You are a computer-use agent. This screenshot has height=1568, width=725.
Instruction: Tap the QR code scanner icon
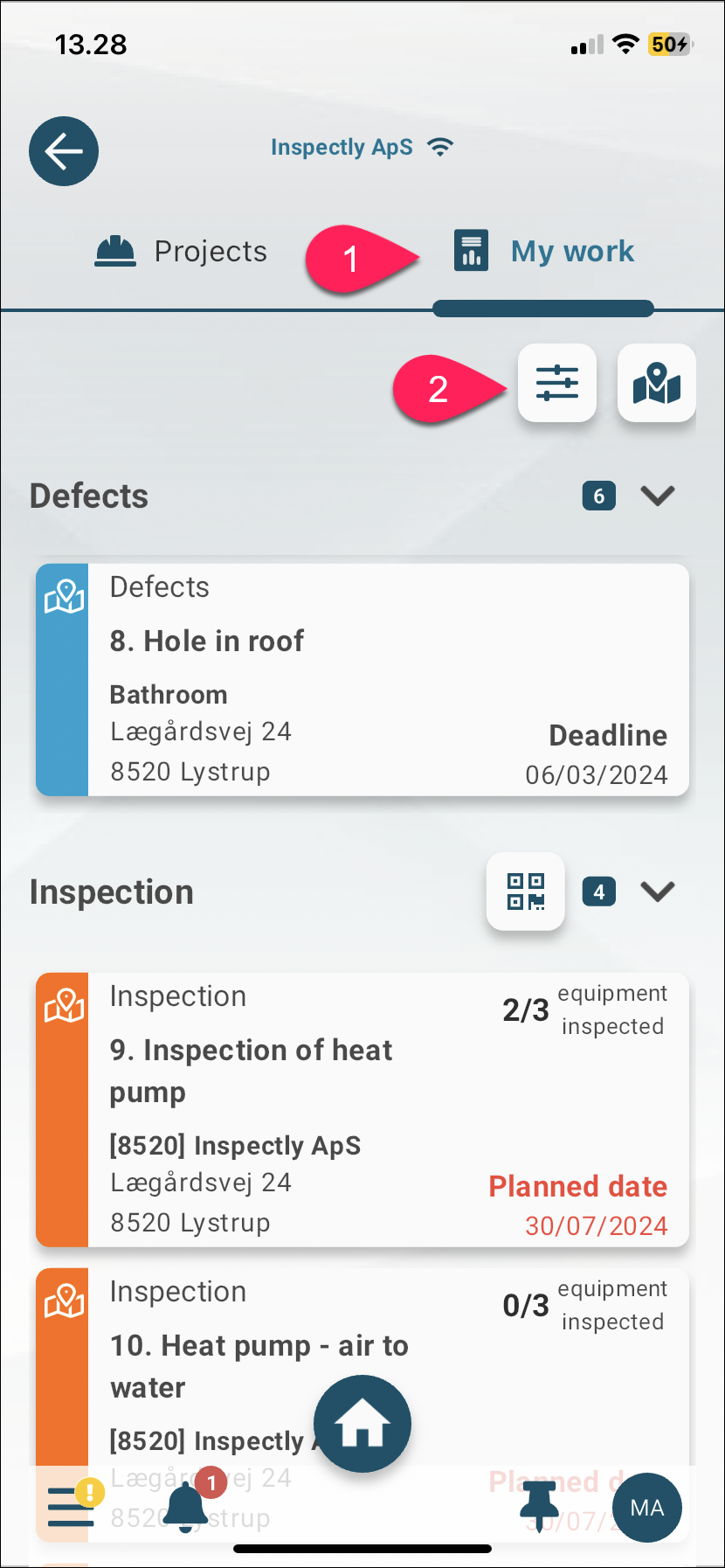pyautogui.click(x=526, y=892)
